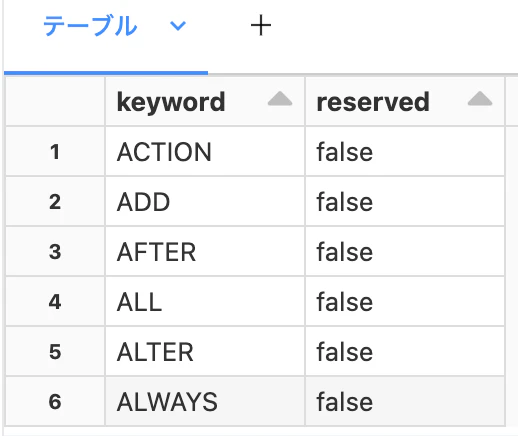Click the false value in ALWAYS row
This screenshot has height=436, width=518.
[x=405, y=401]
